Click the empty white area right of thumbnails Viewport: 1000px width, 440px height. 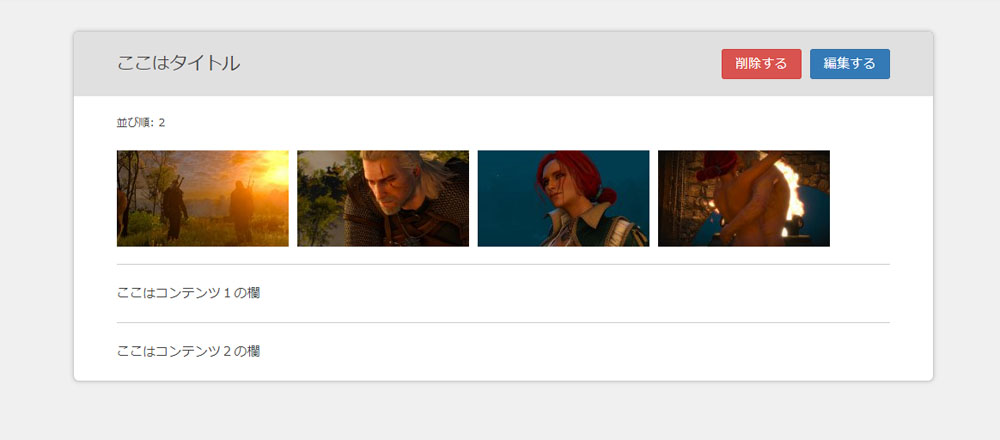tap(861, 198)
